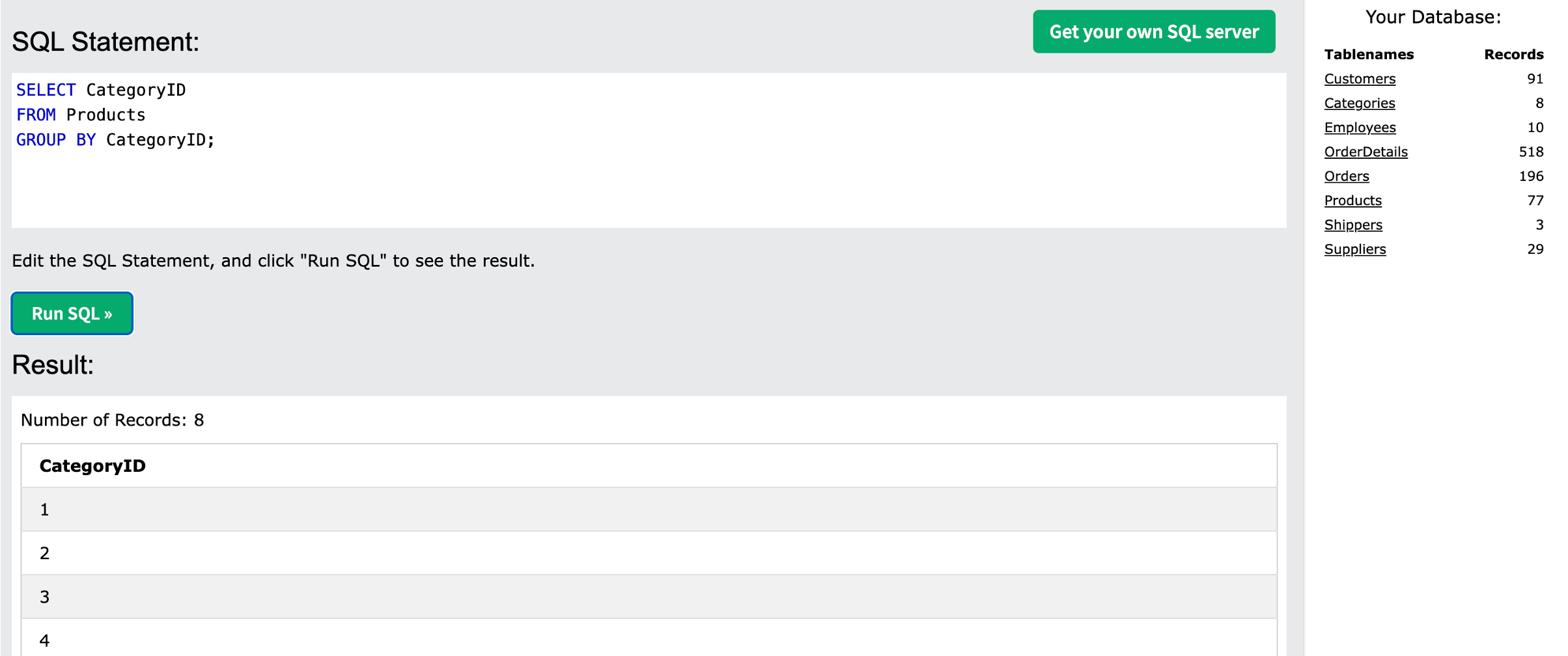Screen dimensions: 1568x656
Task: Open the OrderDetails table link
Action: [x=1365, y=152]
